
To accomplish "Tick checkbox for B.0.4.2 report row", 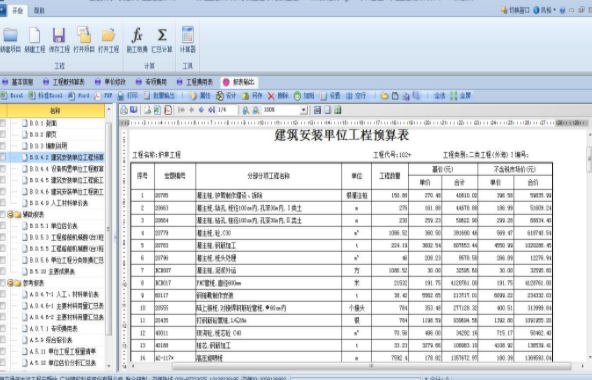I will pos(3,157).
